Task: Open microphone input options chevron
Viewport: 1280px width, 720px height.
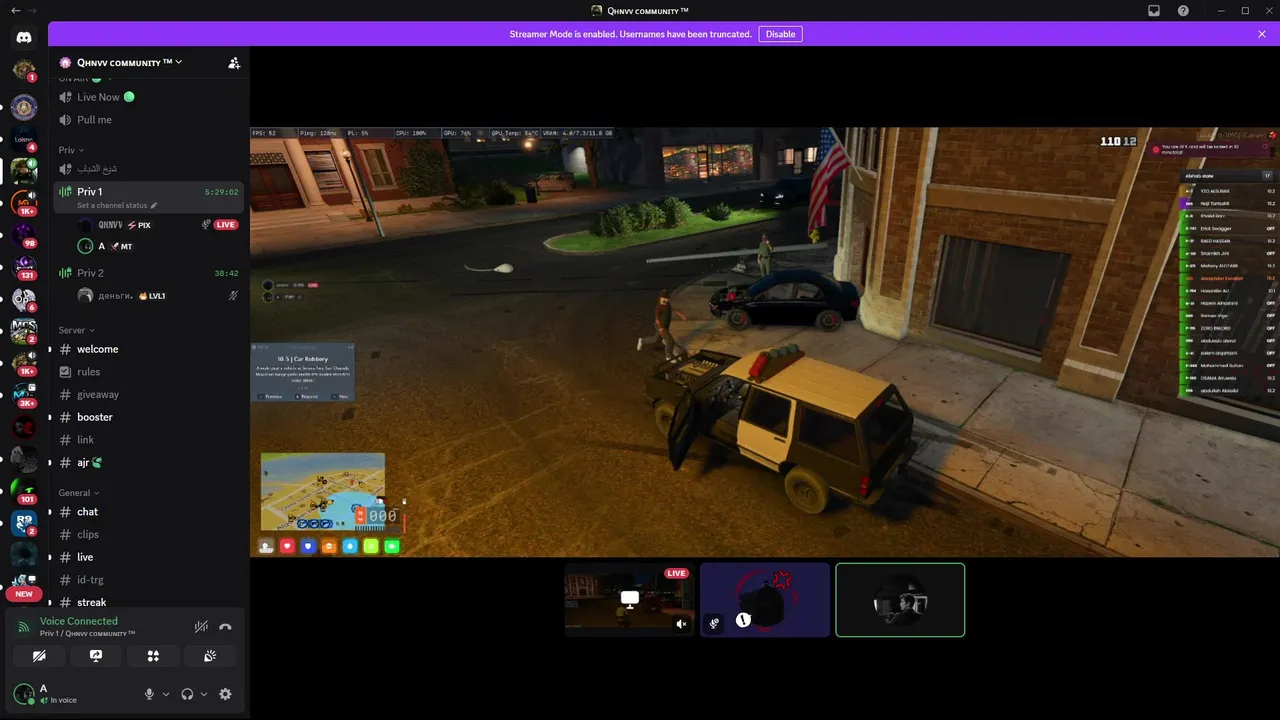Action: tap(166, 694)
